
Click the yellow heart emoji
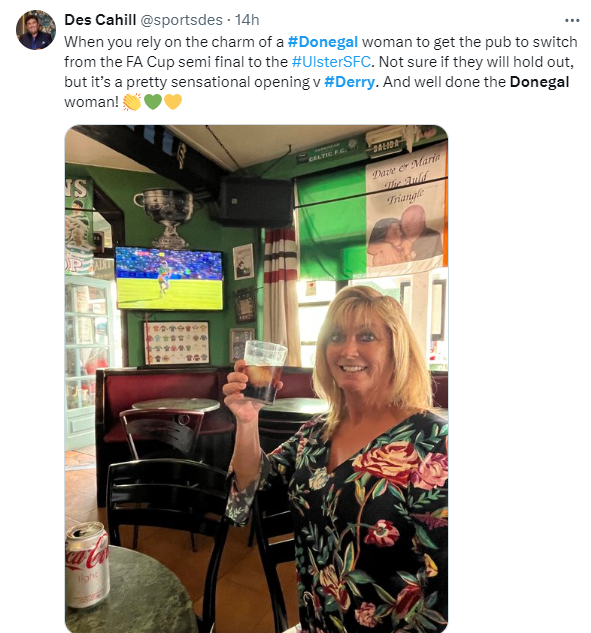point(173,102)
